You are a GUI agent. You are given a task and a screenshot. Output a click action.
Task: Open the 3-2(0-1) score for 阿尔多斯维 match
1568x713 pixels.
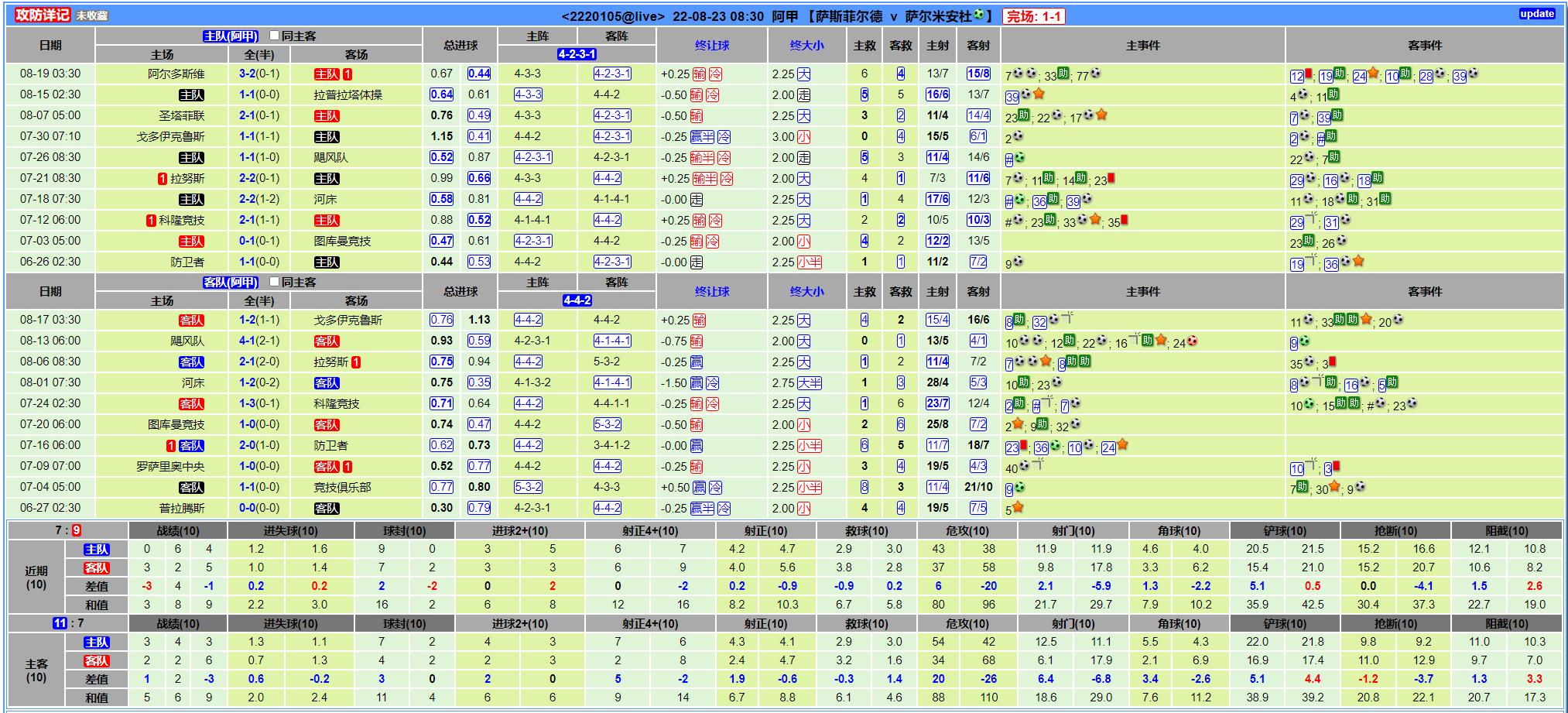tap(258, 74)
